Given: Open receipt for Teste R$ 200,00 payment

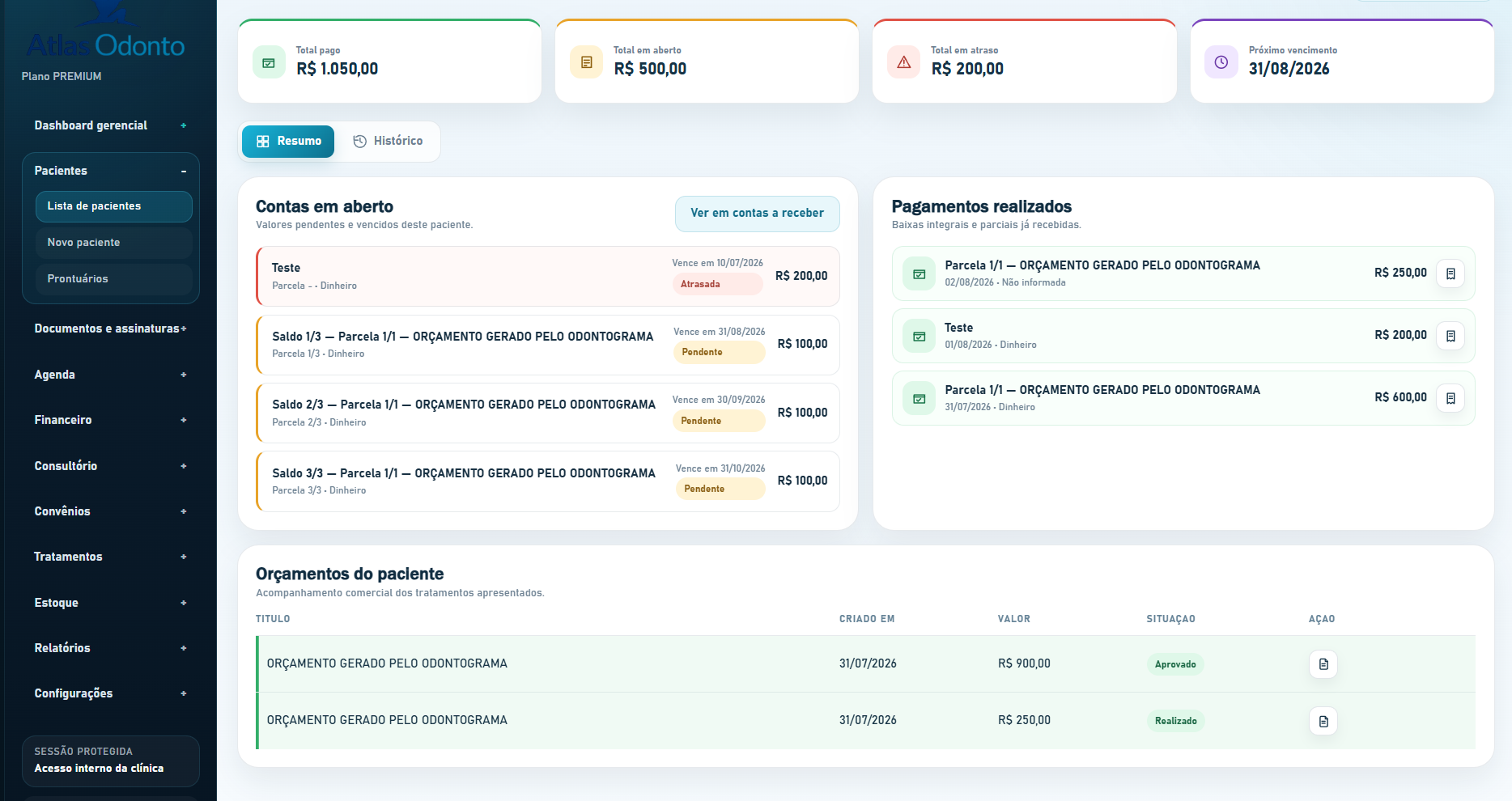Looking at the screenshot, I should [x=1450, y=336].
